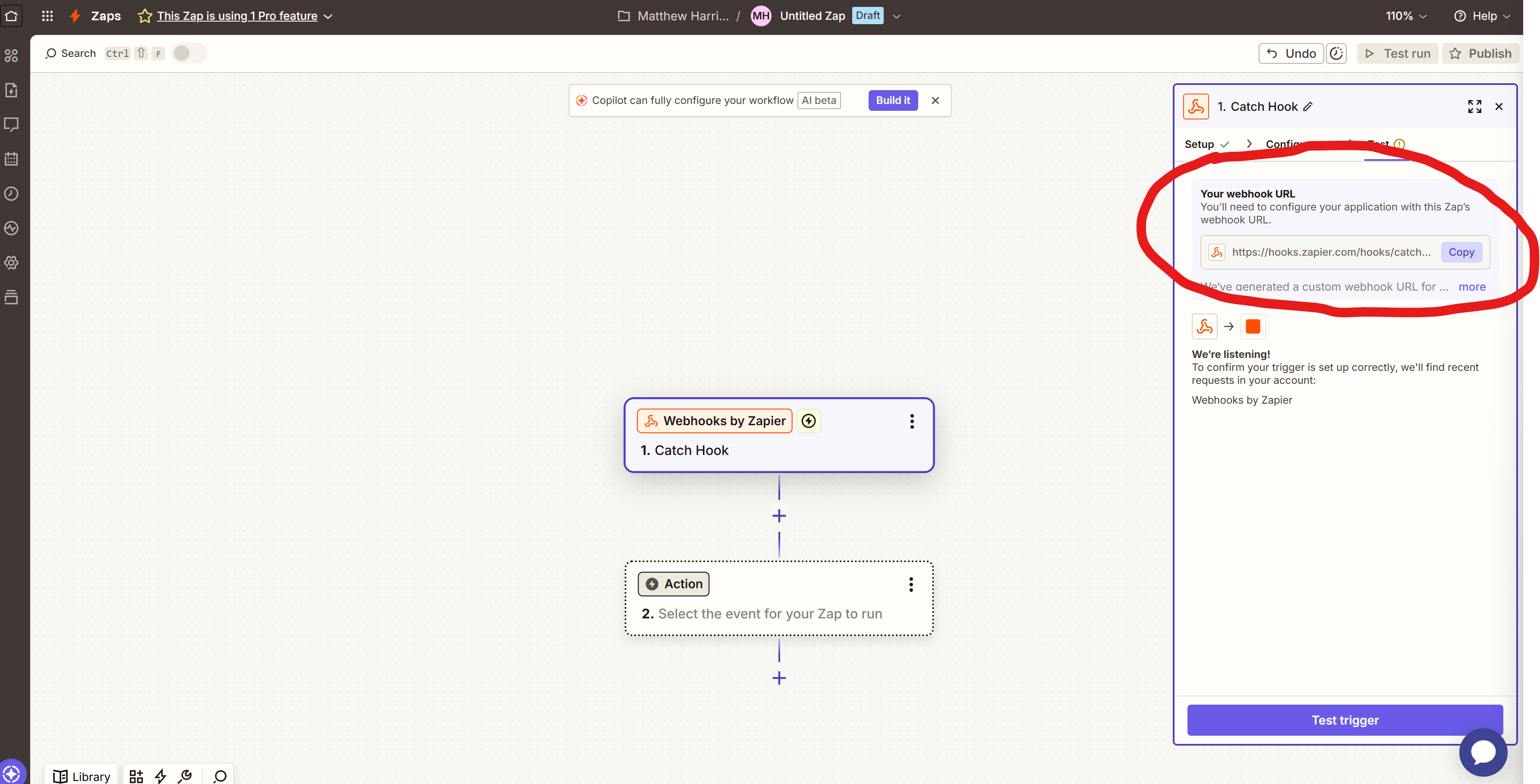Toggle the switch next to Search

[x=189, y=53]
